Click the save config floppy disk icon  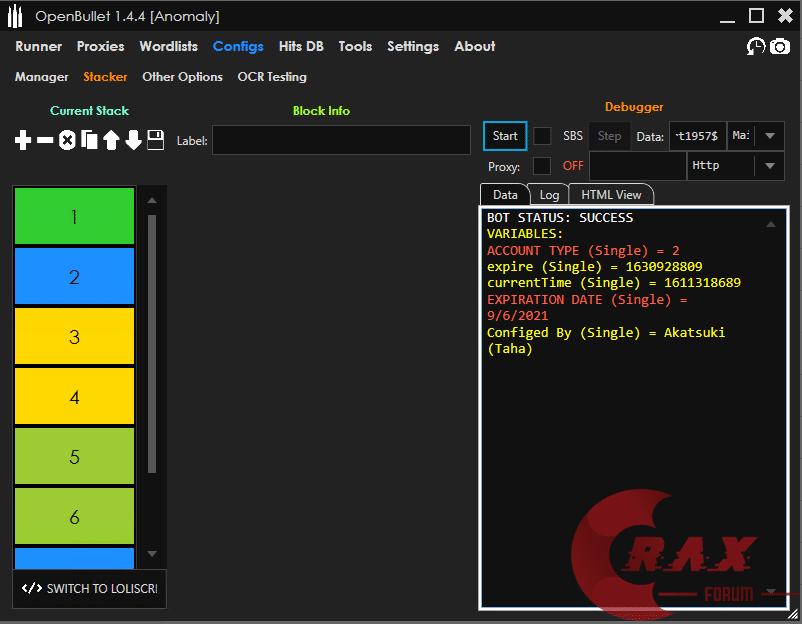[155, 140]
